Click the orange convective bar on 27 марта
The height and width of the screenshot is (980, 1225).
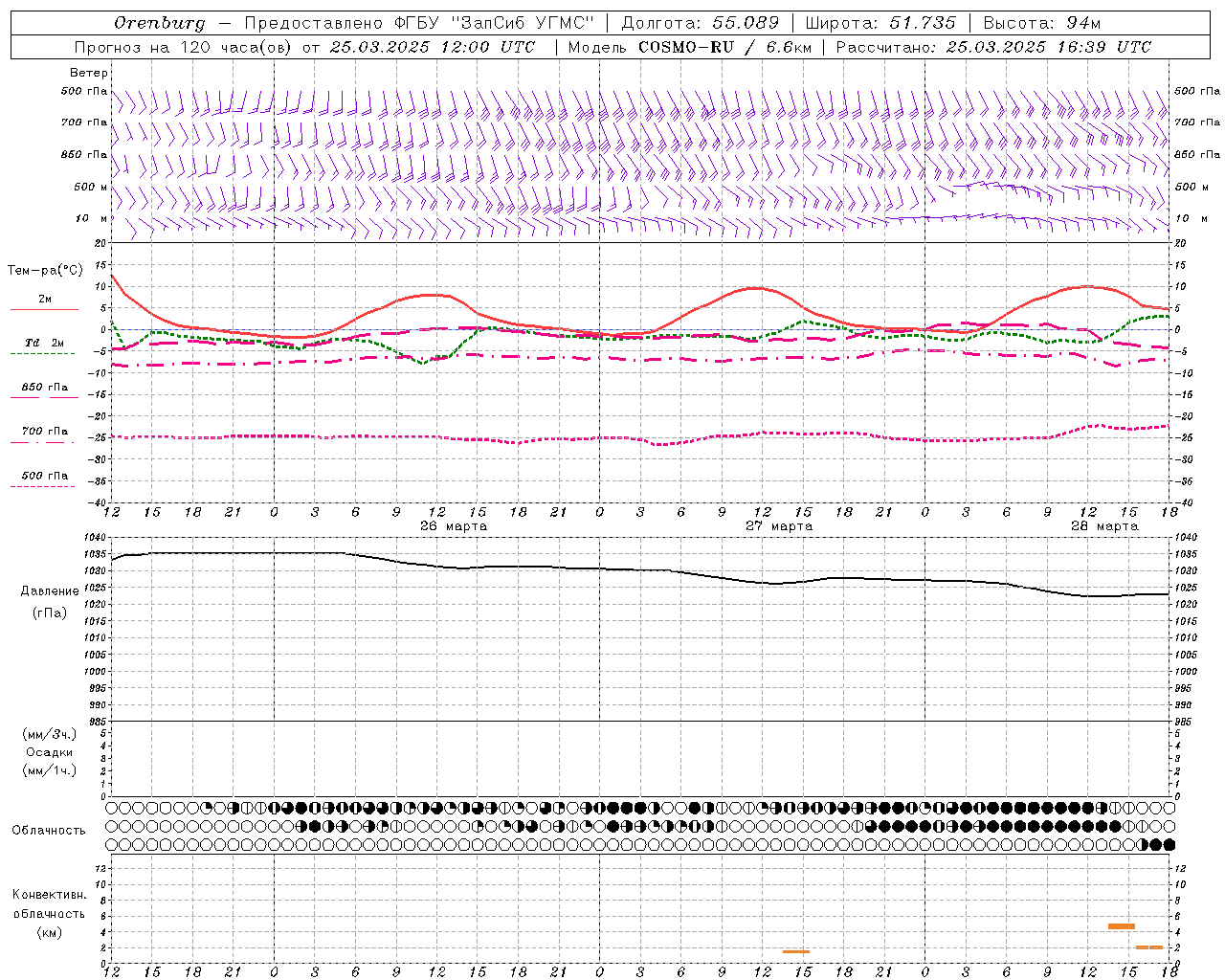click(795, 951)
